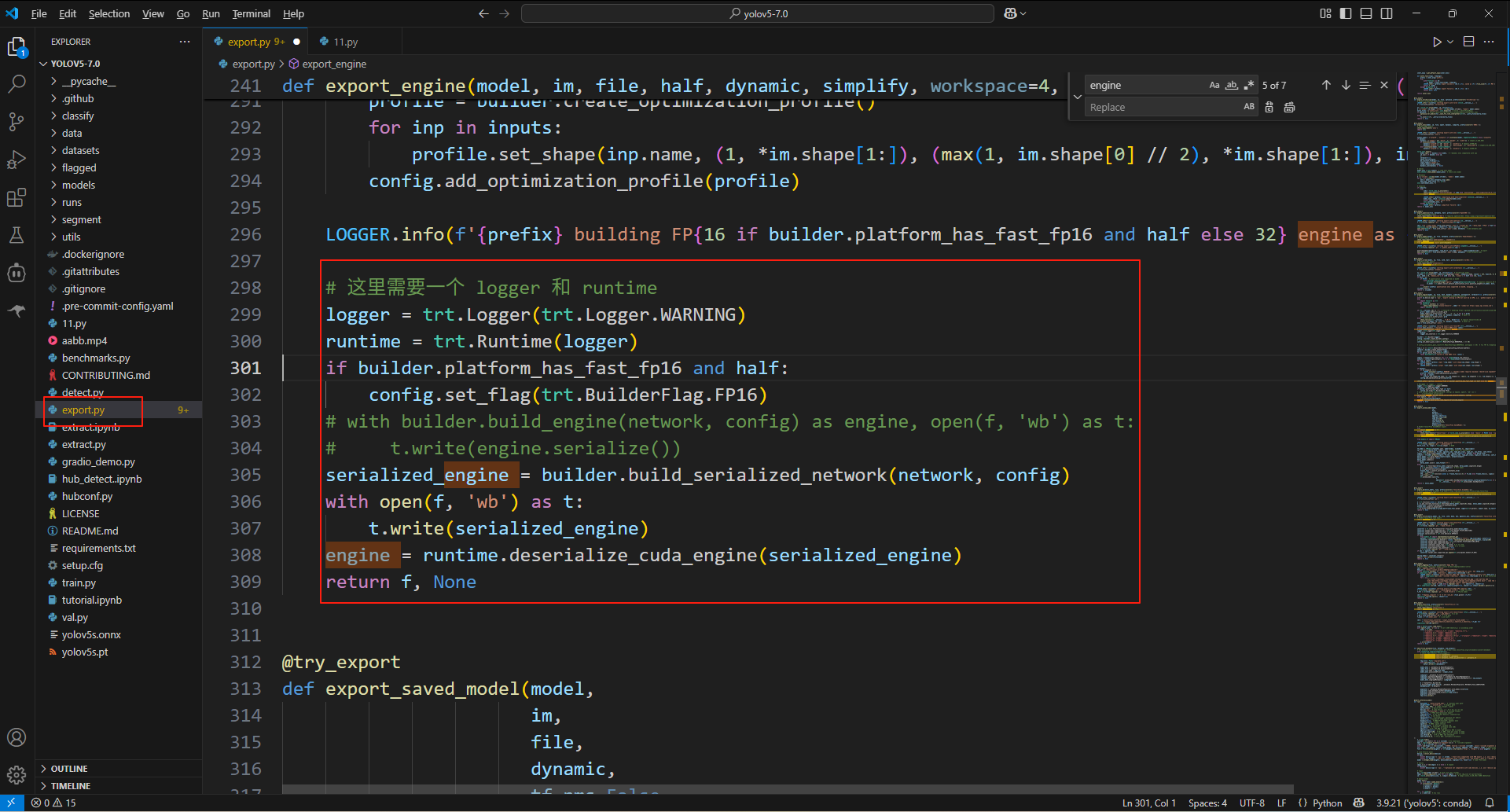
Task: Open Source Control view showing pending change
Action: 17,121
